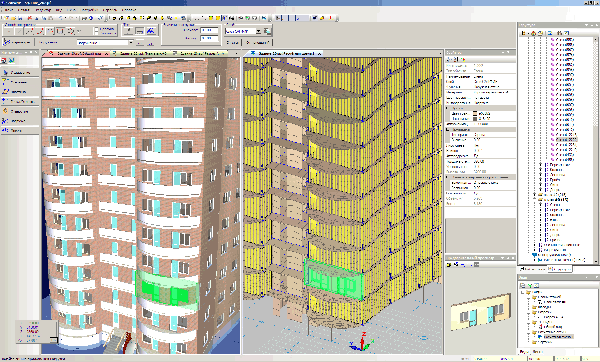This screenshot has width=600, height=362.
Task: Open the combo box dropdown in the top-right toolbar group
Action: tap(259, 31)
